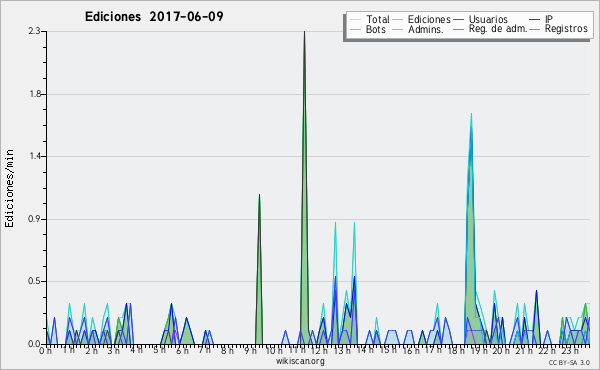Click the 2.3 y-axis value

point(34,31)
